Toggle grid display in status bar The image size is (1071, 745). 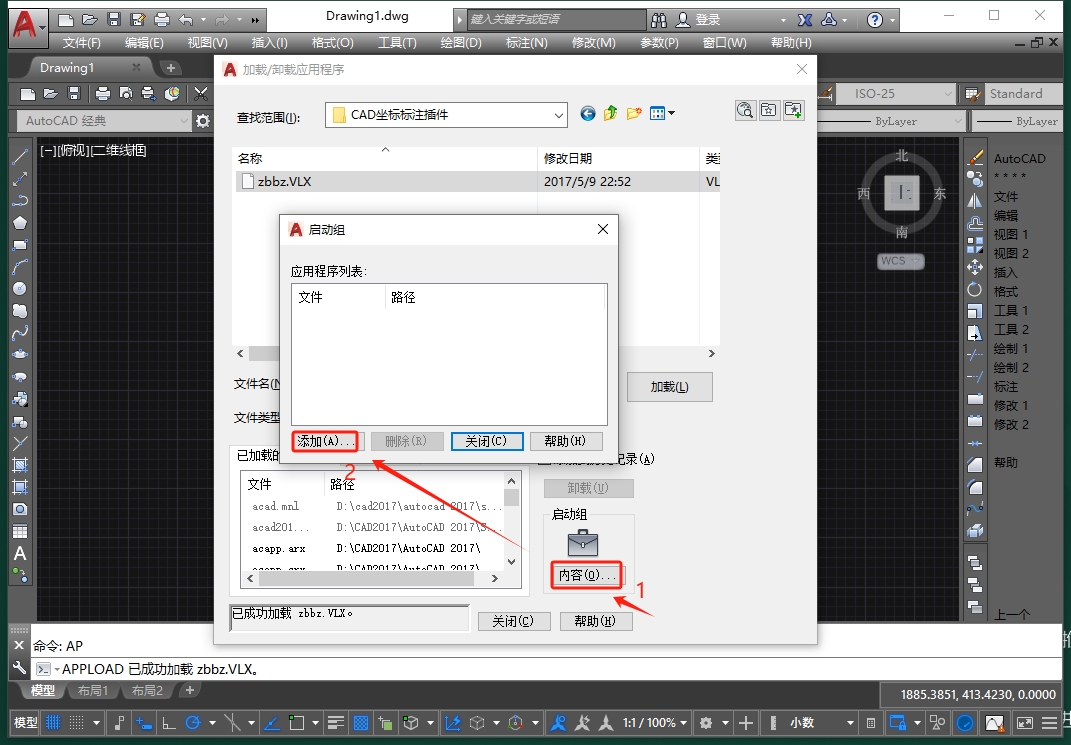(x=53, y=722)
